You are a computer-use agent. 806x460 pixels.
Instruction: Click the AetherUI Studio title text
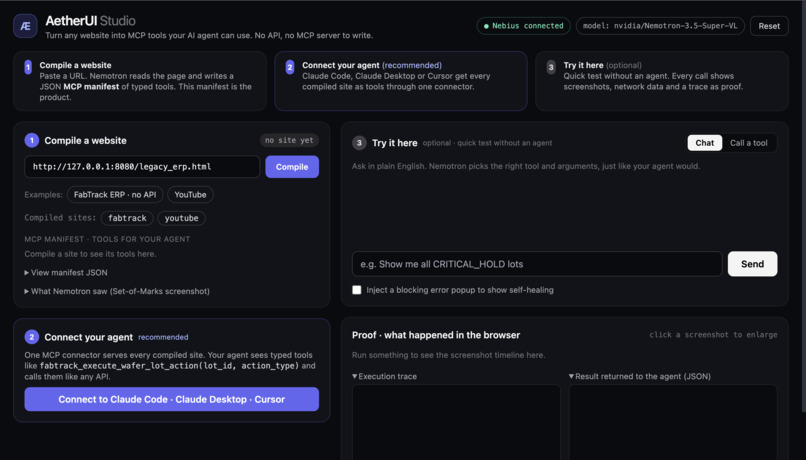click(90, 21)
